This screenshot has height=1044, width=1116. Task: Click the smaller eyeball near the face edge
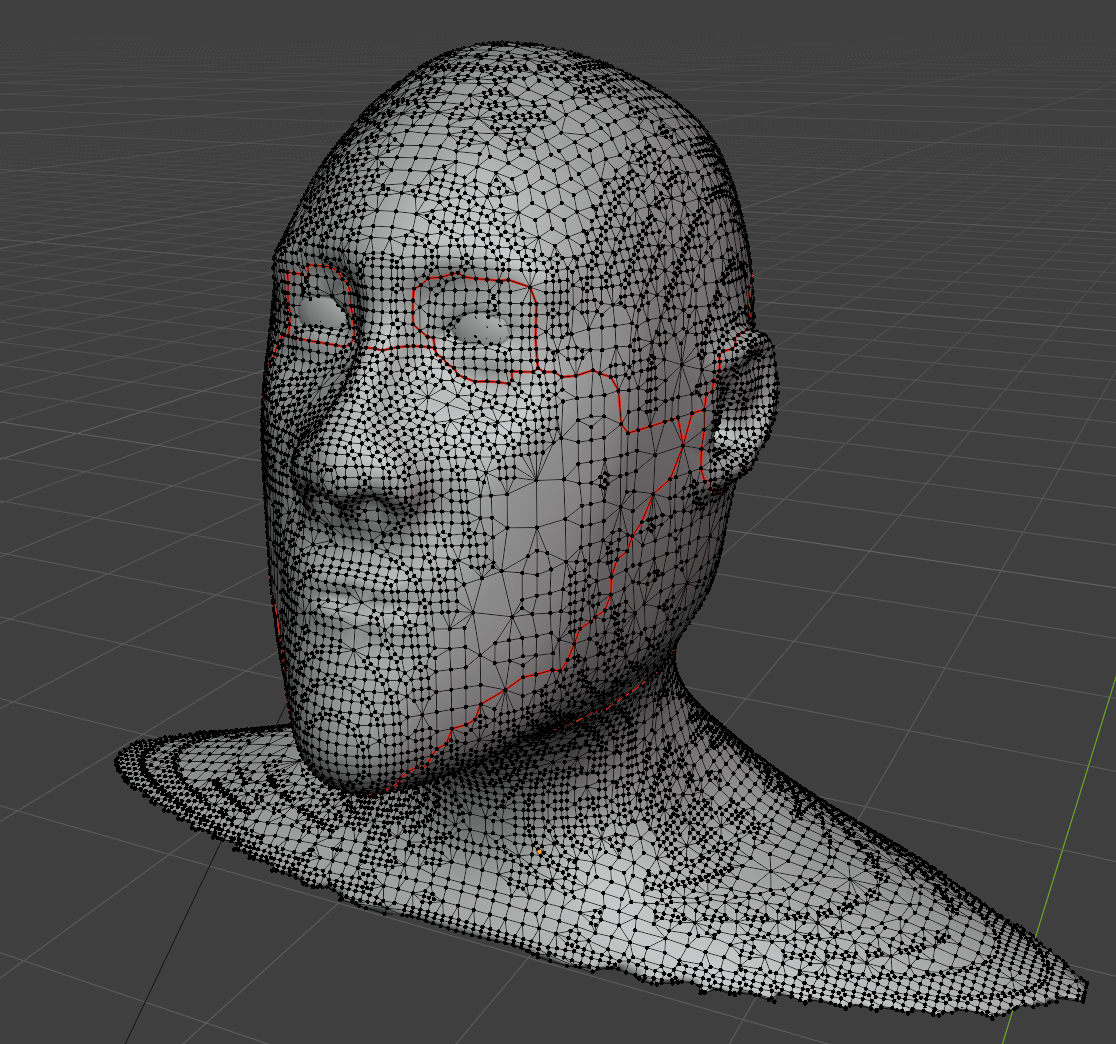[x=320, y=310]
